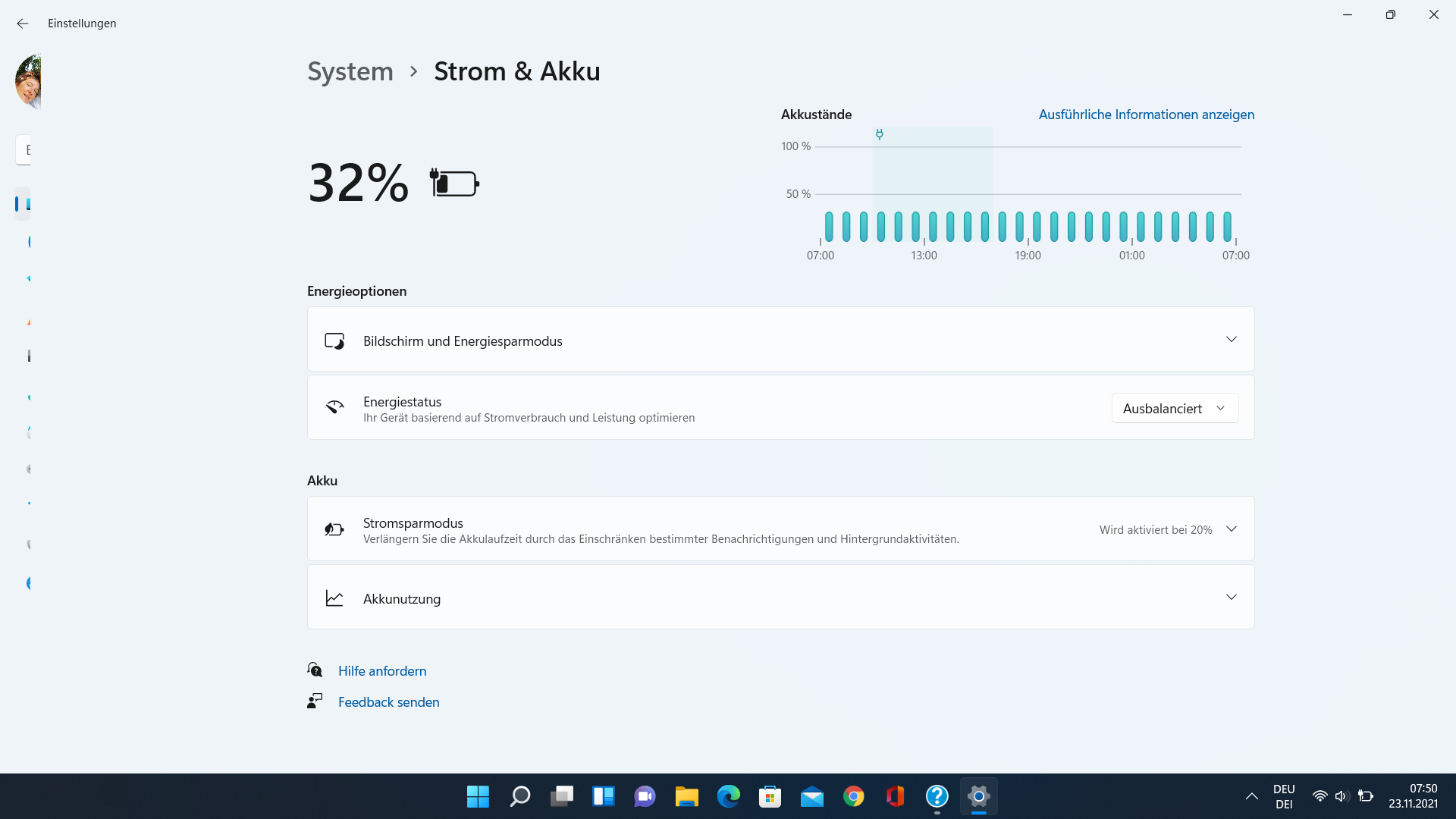Open the Windows Start menu

[478, 796]
